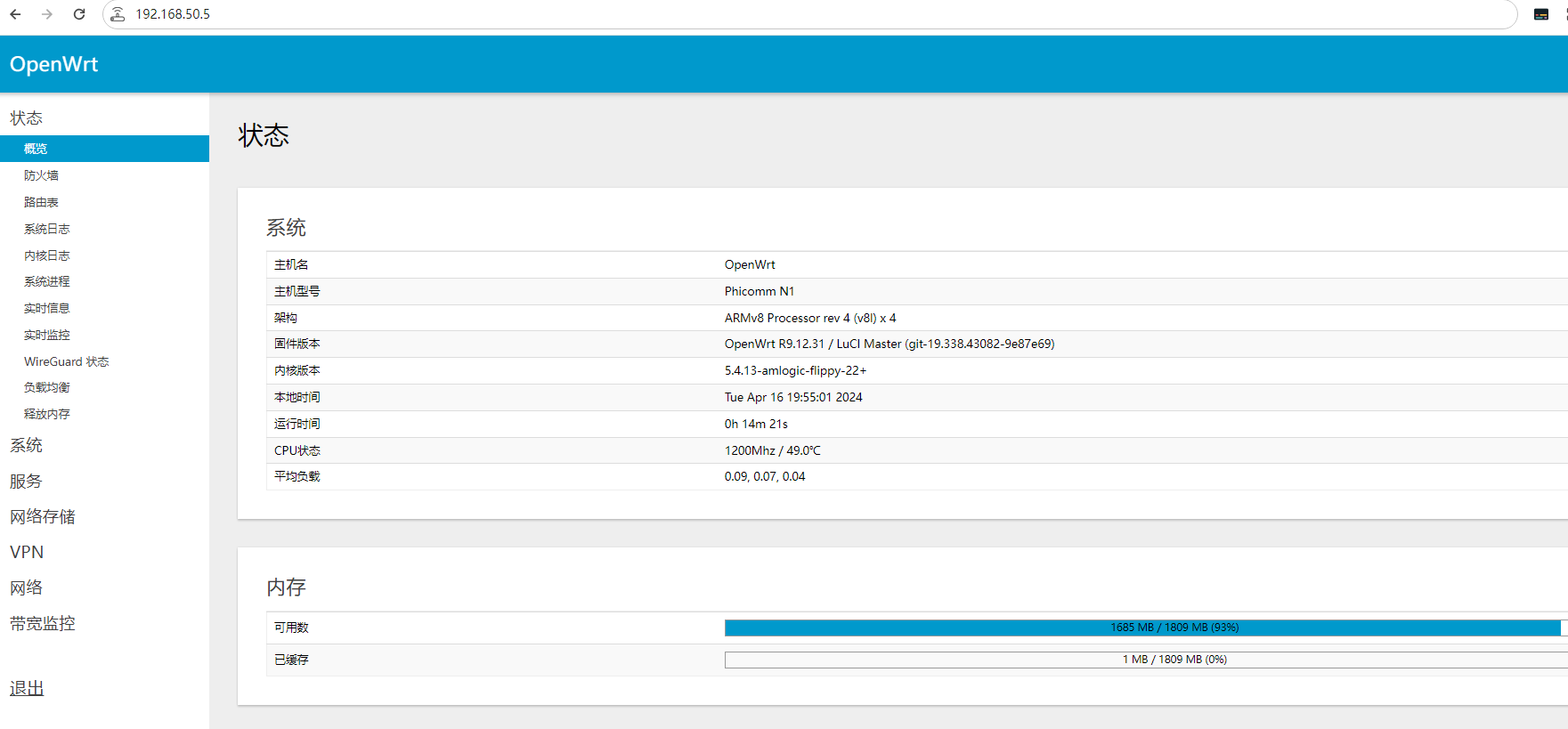Open WireGuard 状态 page
1568x729 pixels.
click(x=67, y=361)
